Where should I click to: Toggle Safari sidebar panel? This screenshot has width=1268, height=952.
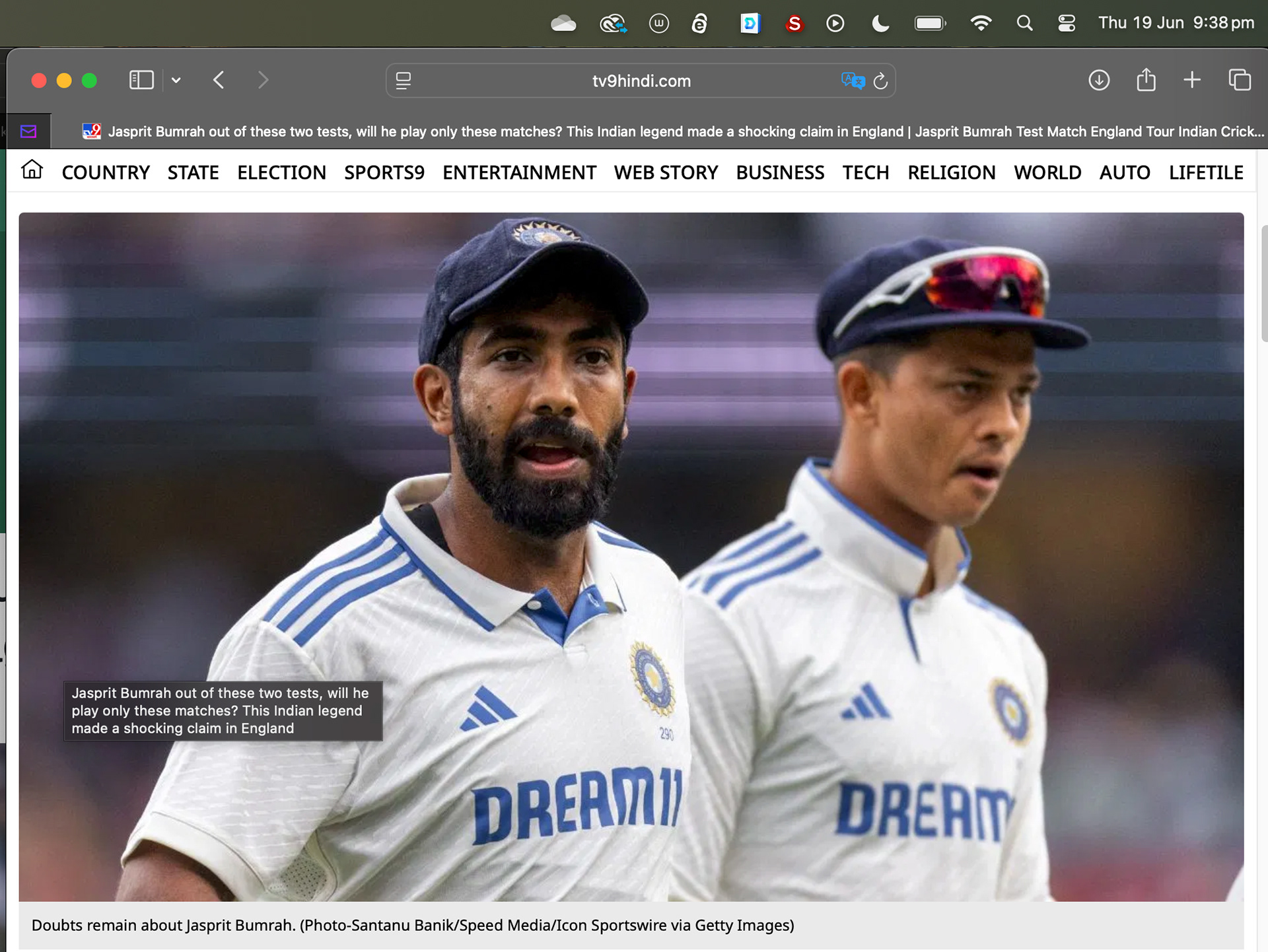pos(141,81)
